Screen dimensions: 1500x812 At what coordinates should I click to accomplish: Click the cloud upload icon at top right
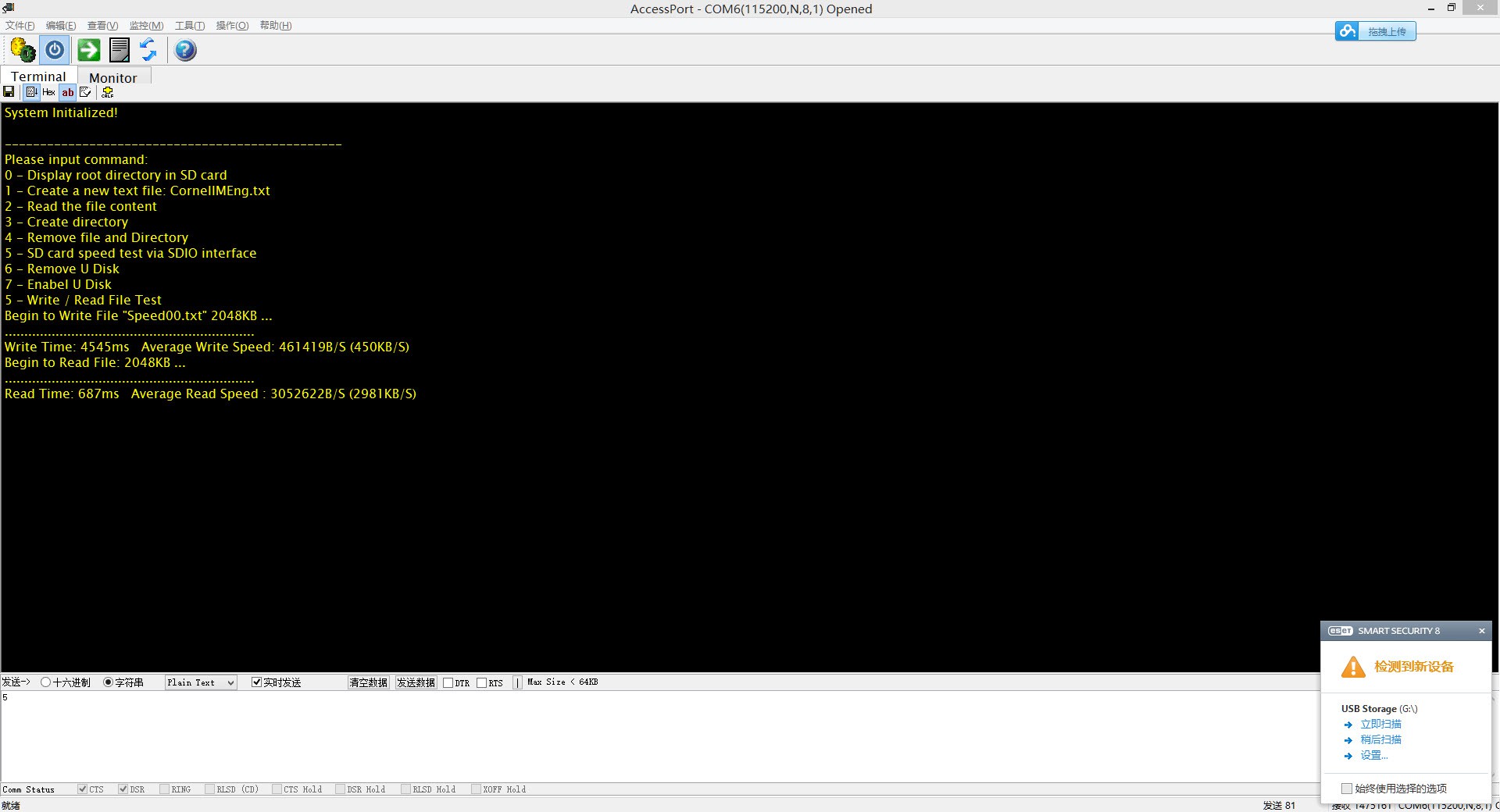point(1347,31)
